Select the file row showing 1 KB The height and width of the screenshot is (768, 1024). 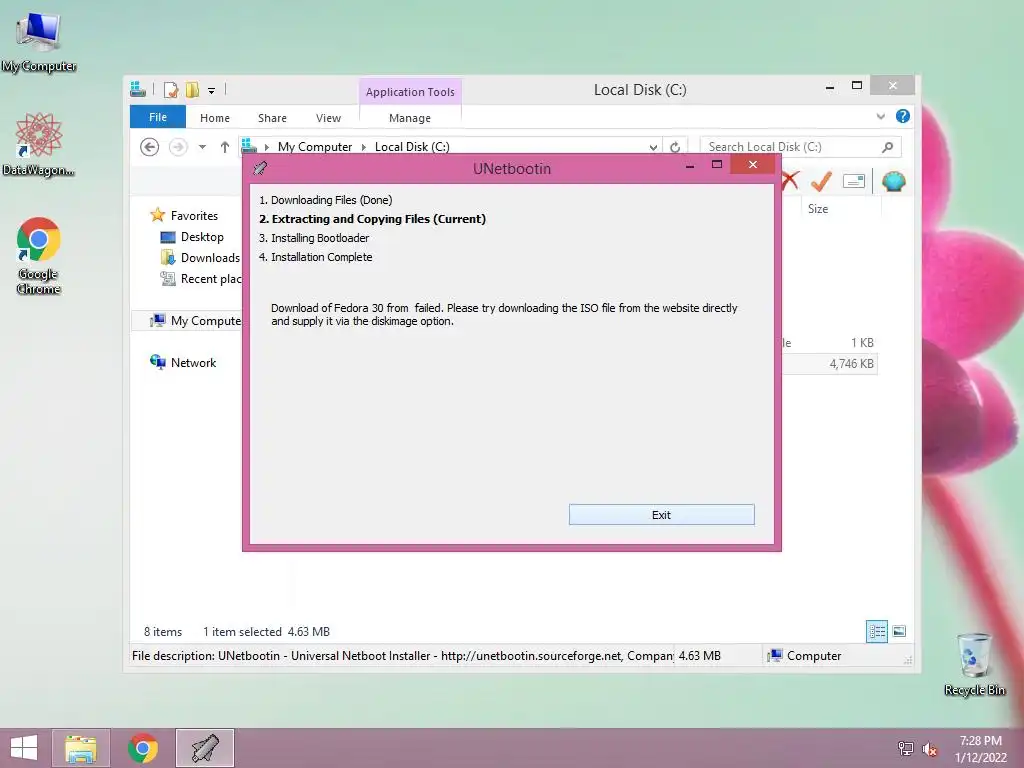point(829,343)
